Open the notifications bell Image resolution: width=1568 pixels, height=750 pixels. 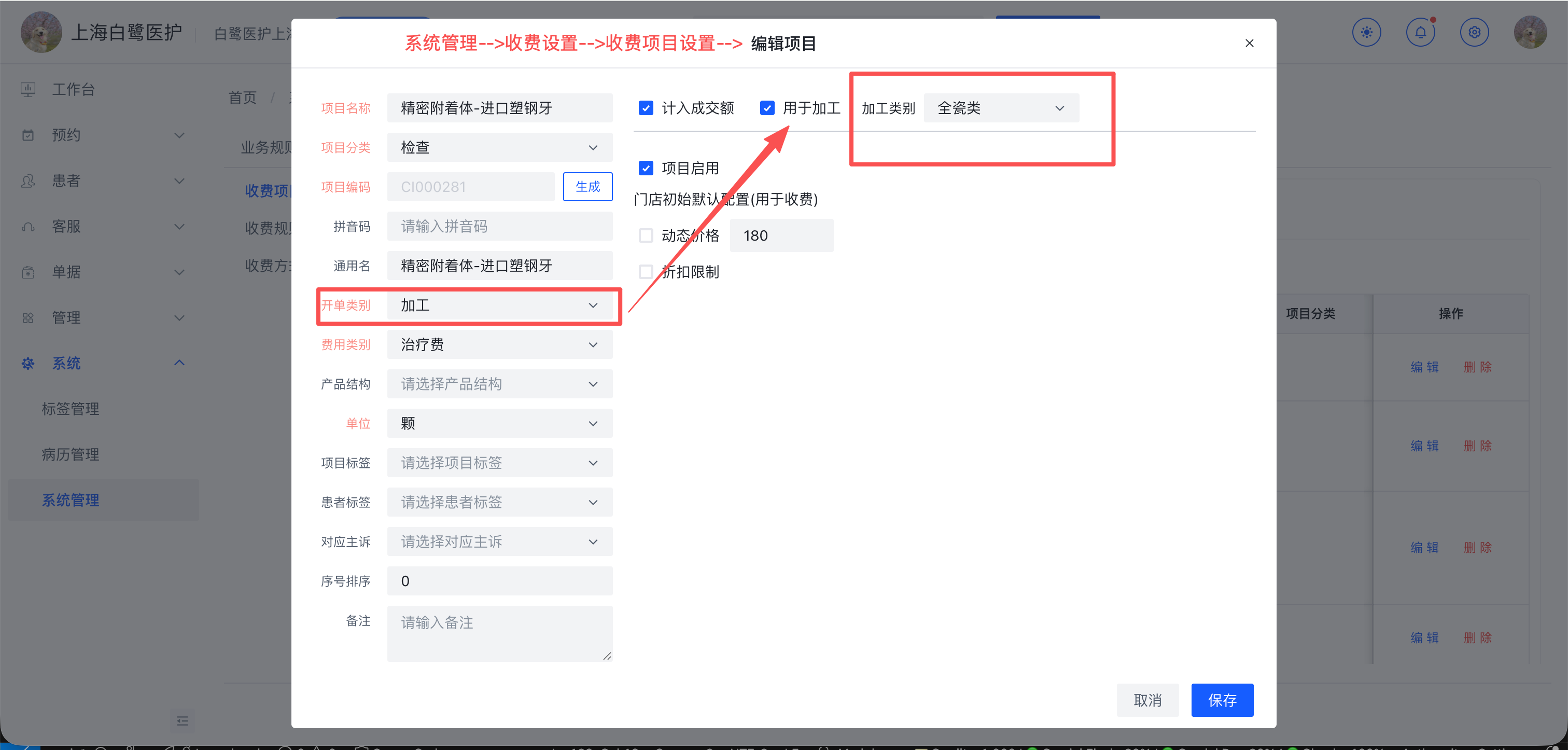[1420, 32]
